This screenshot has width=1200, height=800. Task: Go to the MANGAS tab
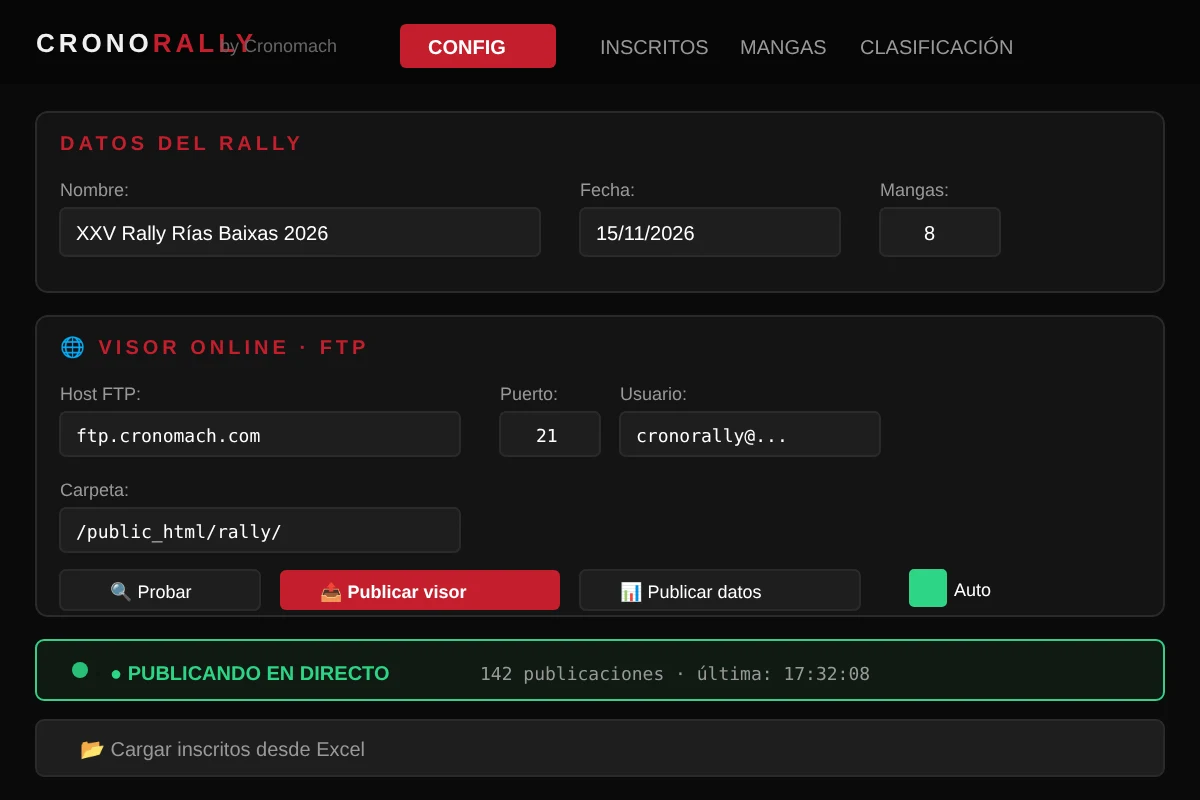pyautogui.click(x=783, y=47)
